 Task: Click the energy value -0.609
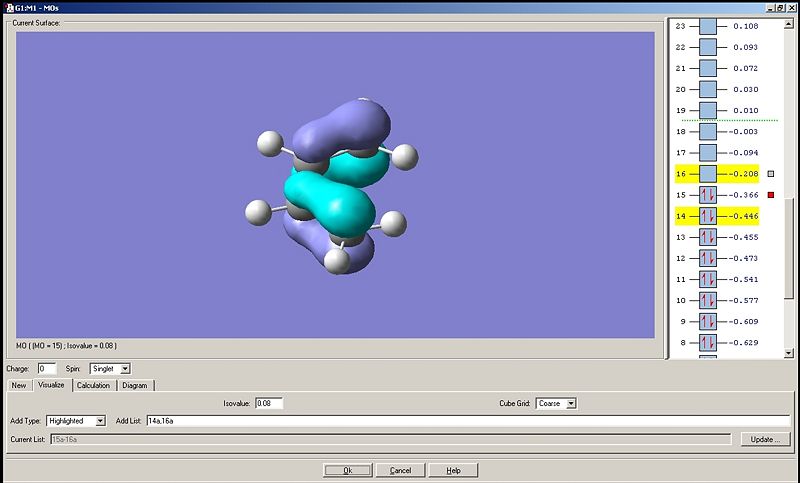coord(744,322)
